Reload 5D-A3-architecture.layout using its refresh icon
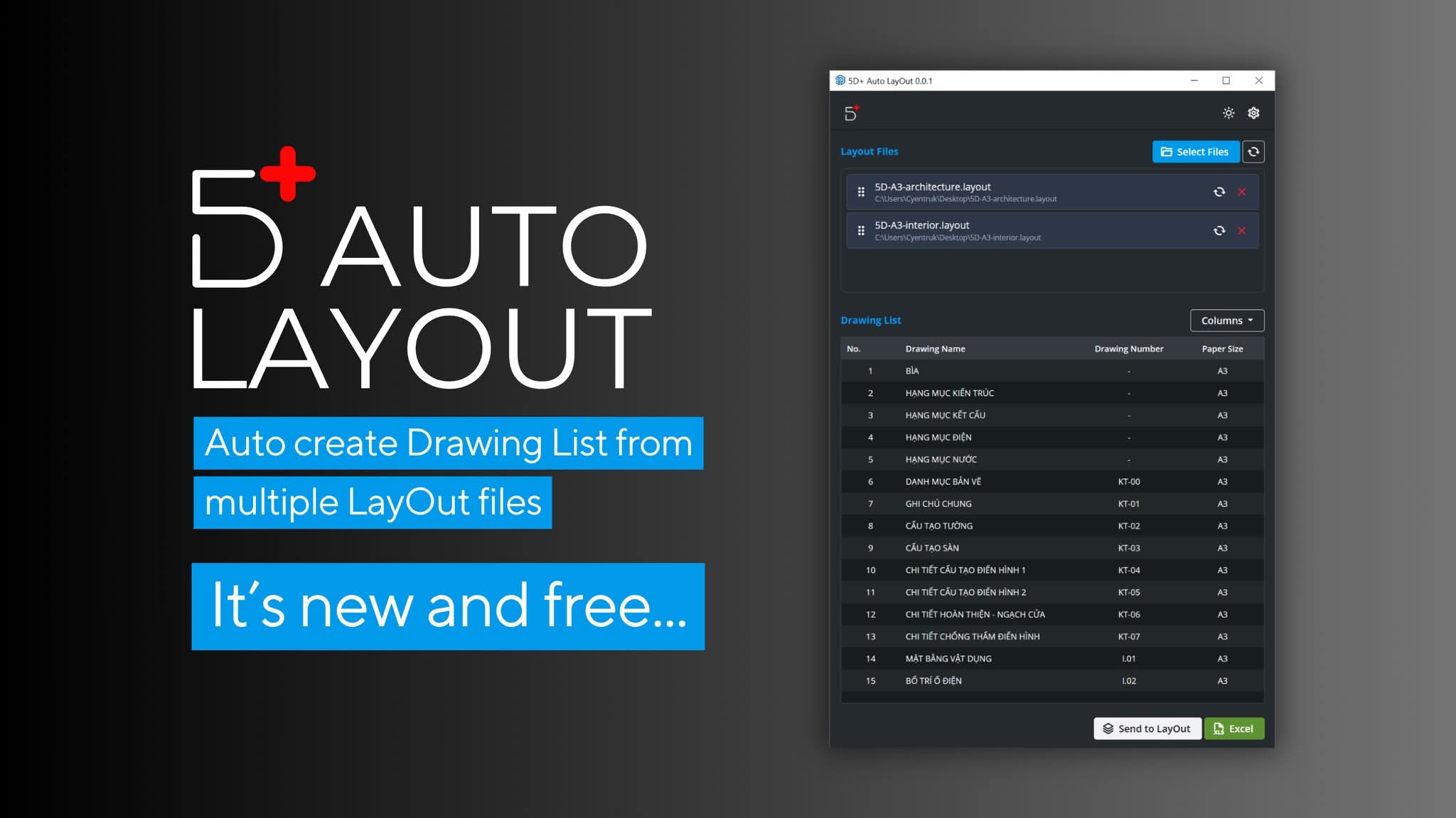 (x=1220, y=191)
